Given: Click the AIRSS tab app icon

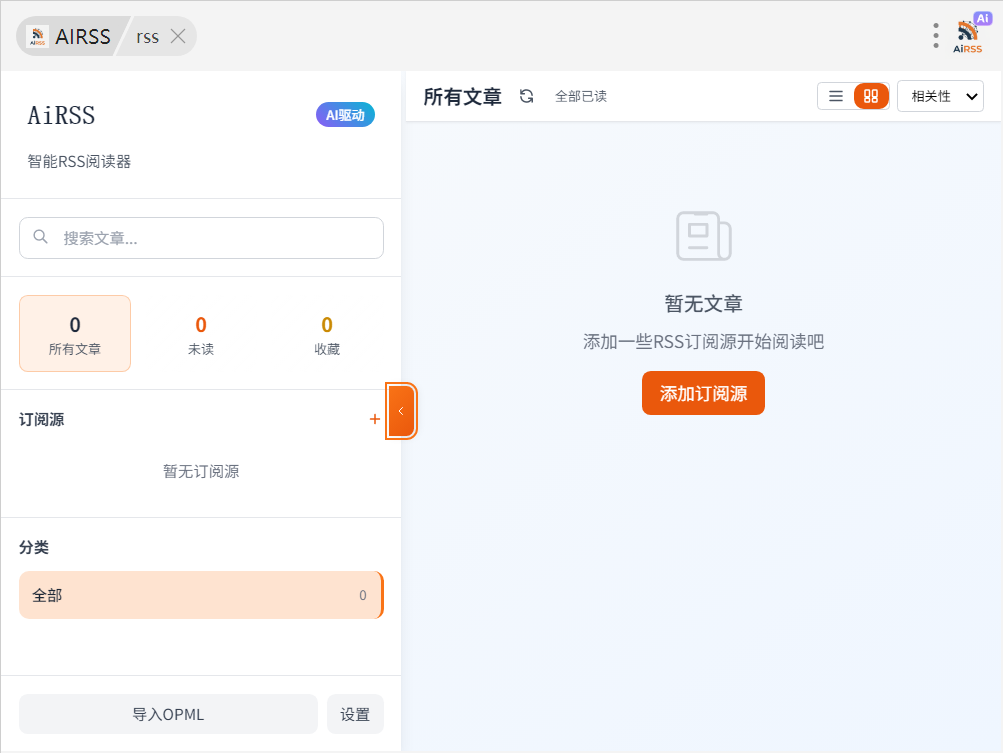Looking at the screenshot, I should (37, 36).
